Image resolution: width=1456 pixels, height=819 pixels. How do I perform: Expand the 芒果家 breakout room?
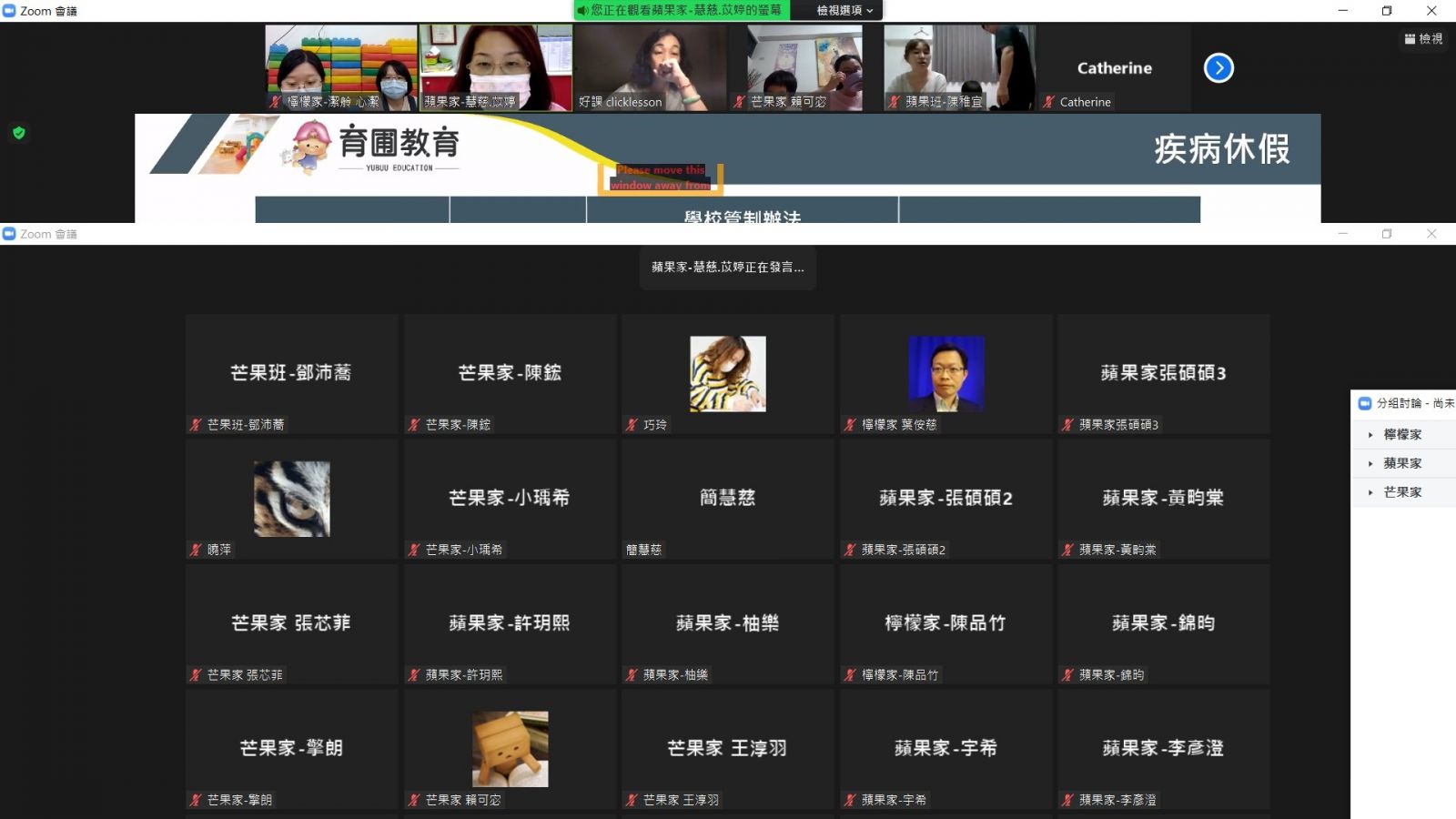click(1403, 492)
